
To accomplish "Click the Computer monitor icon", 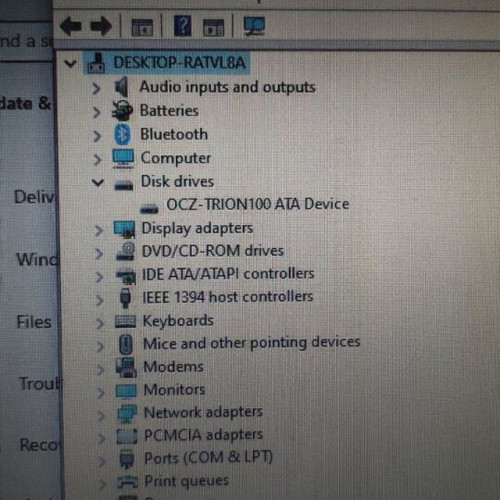I will pos(123,158).
